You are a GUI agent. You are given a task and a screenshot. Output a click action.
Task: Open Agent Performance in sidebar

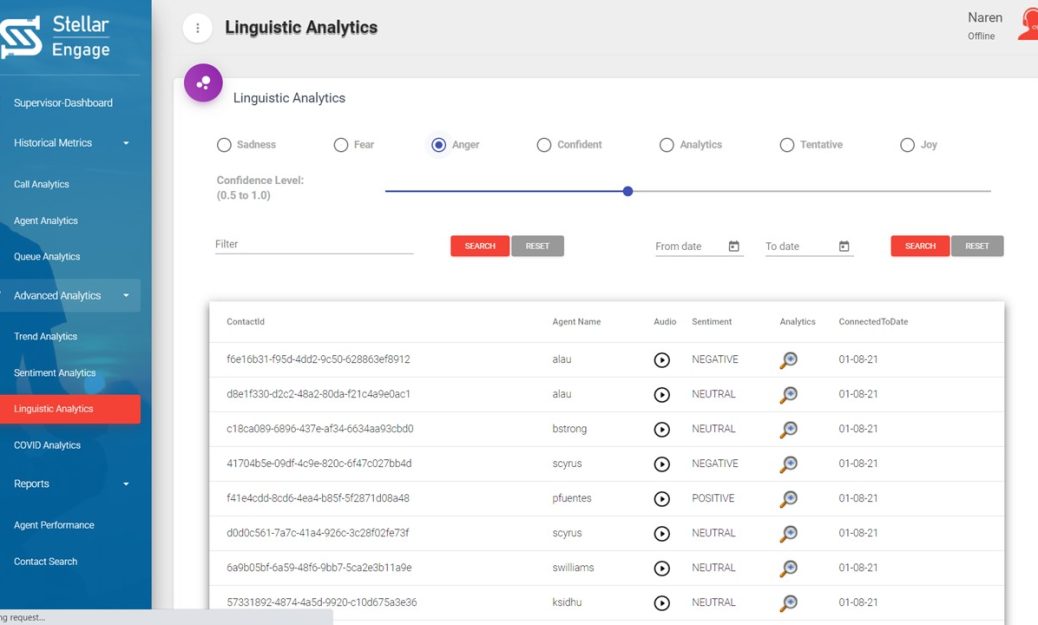pos(54,525)
